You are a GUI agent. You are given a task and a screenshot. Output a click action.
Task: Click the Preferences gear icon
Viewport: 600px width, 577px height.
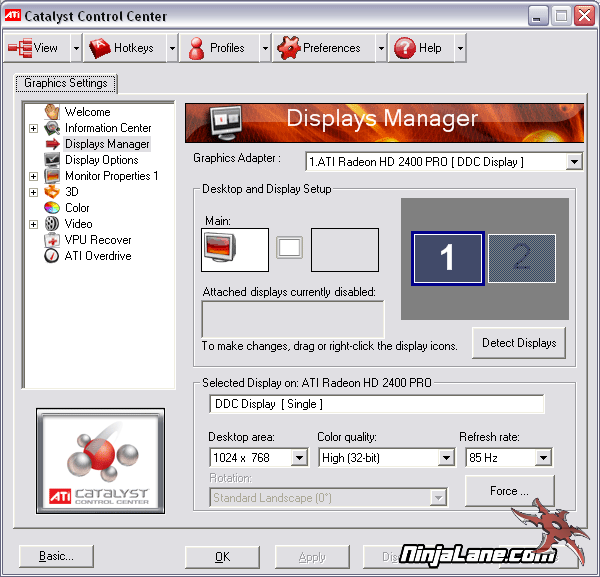[289, 48]
